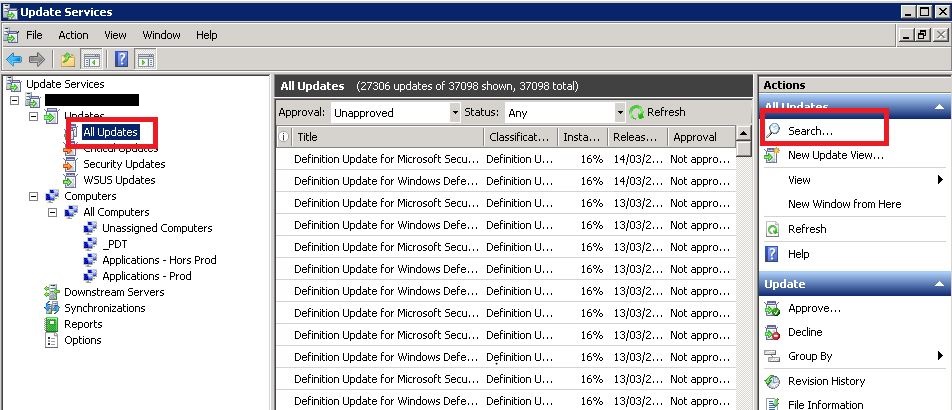Expand the Group By submenu arrow
Viewport: 952px width, 410px height.
[x=940, y=357]
